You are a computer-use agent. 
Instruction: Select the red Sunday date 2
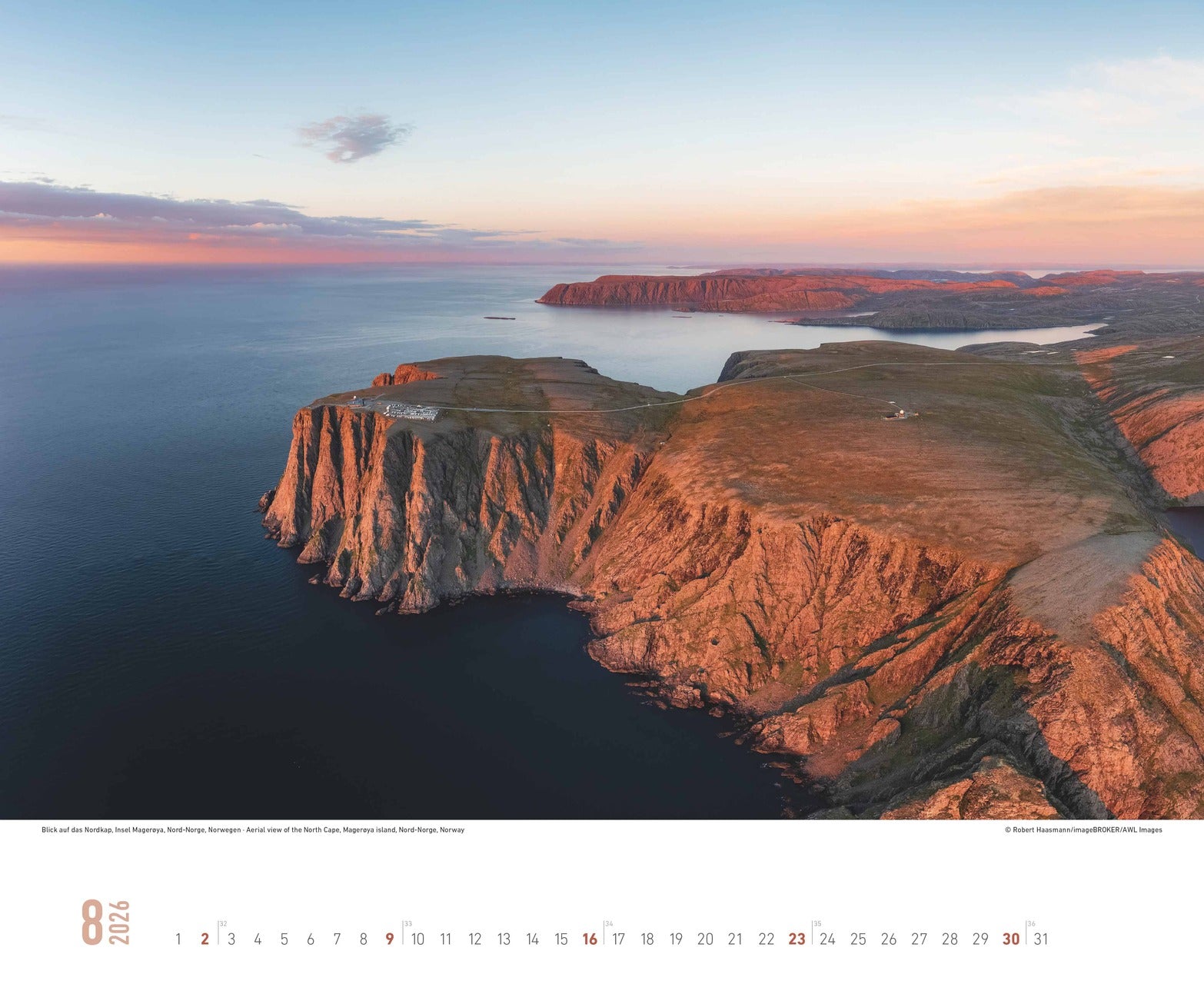pyautogui.click(x=205, y=939)
